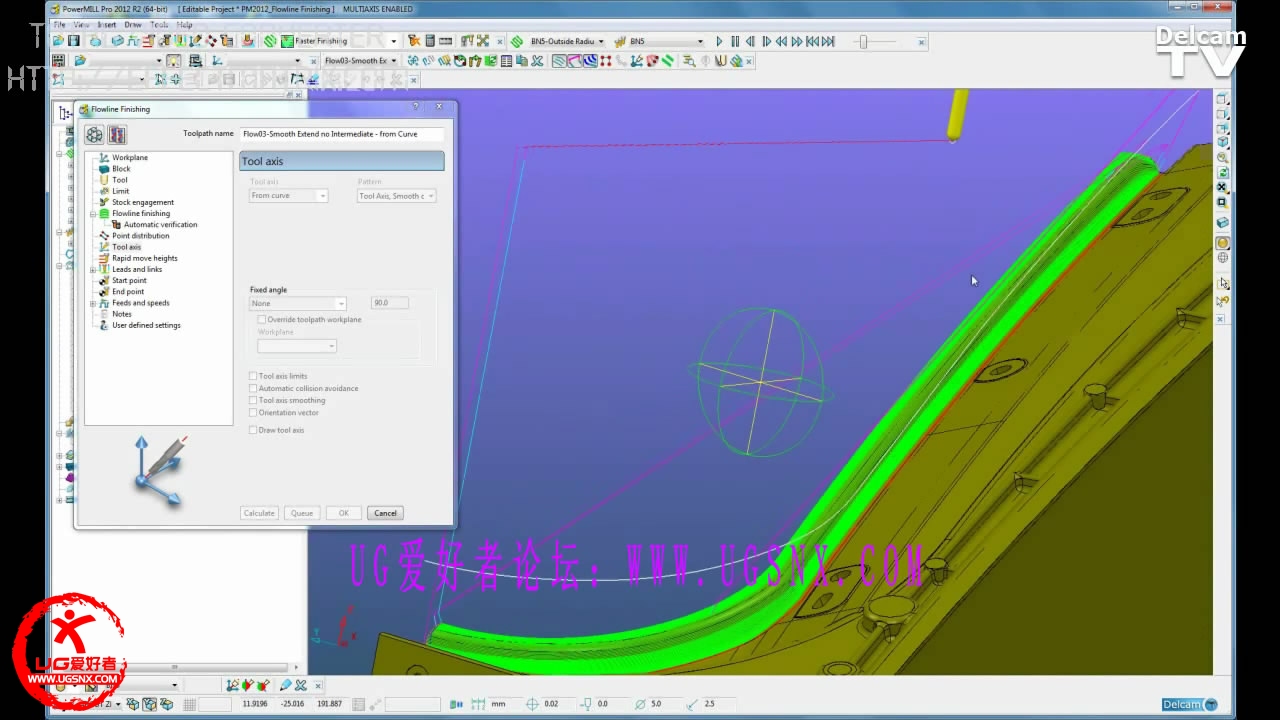Open dialog help question mark button
This screenshot has height=720, width=1280.
pyautogui.click(x=416, y=106)
